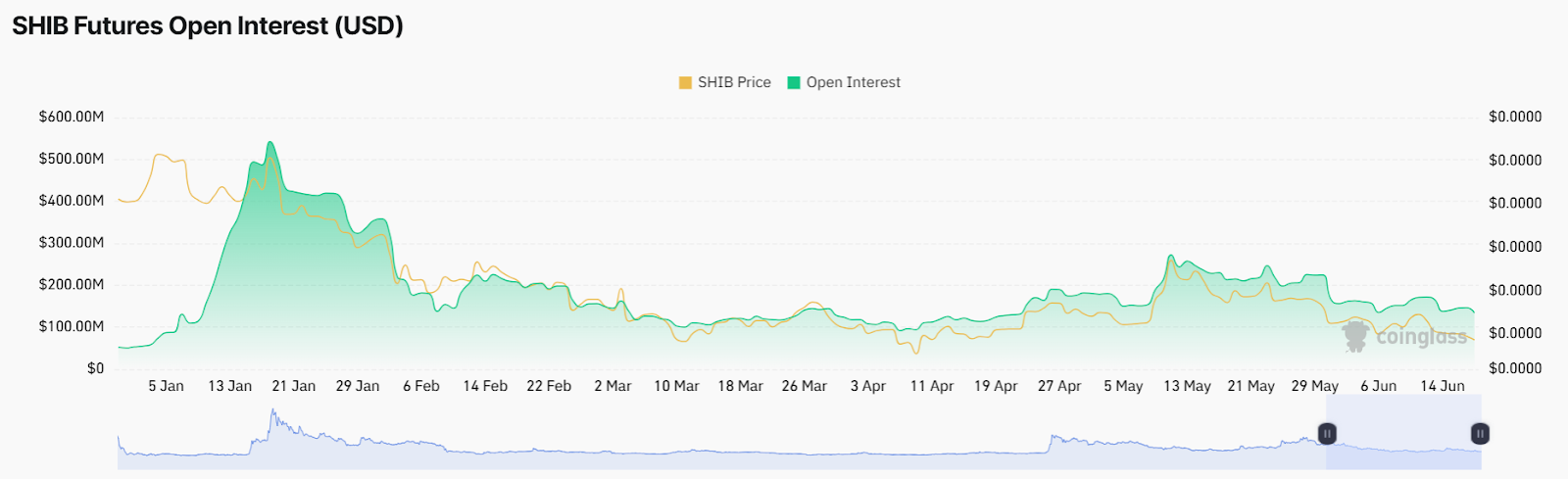Click the highlighted range selection window
The image size is (1568, 479).
tap(1403, 433)
